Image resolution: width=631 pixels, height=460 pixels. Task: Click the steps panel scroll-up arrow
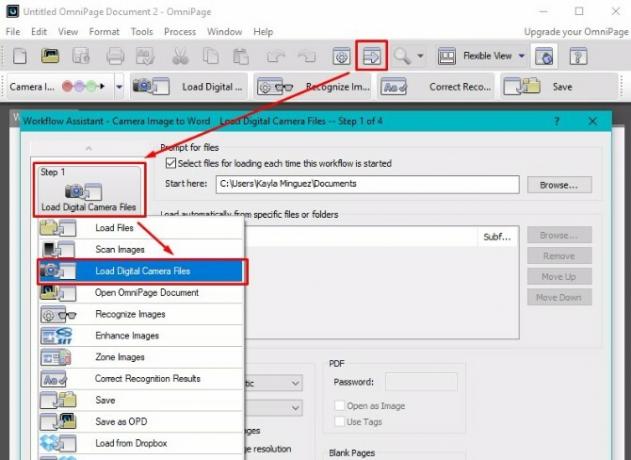point(89,149)
